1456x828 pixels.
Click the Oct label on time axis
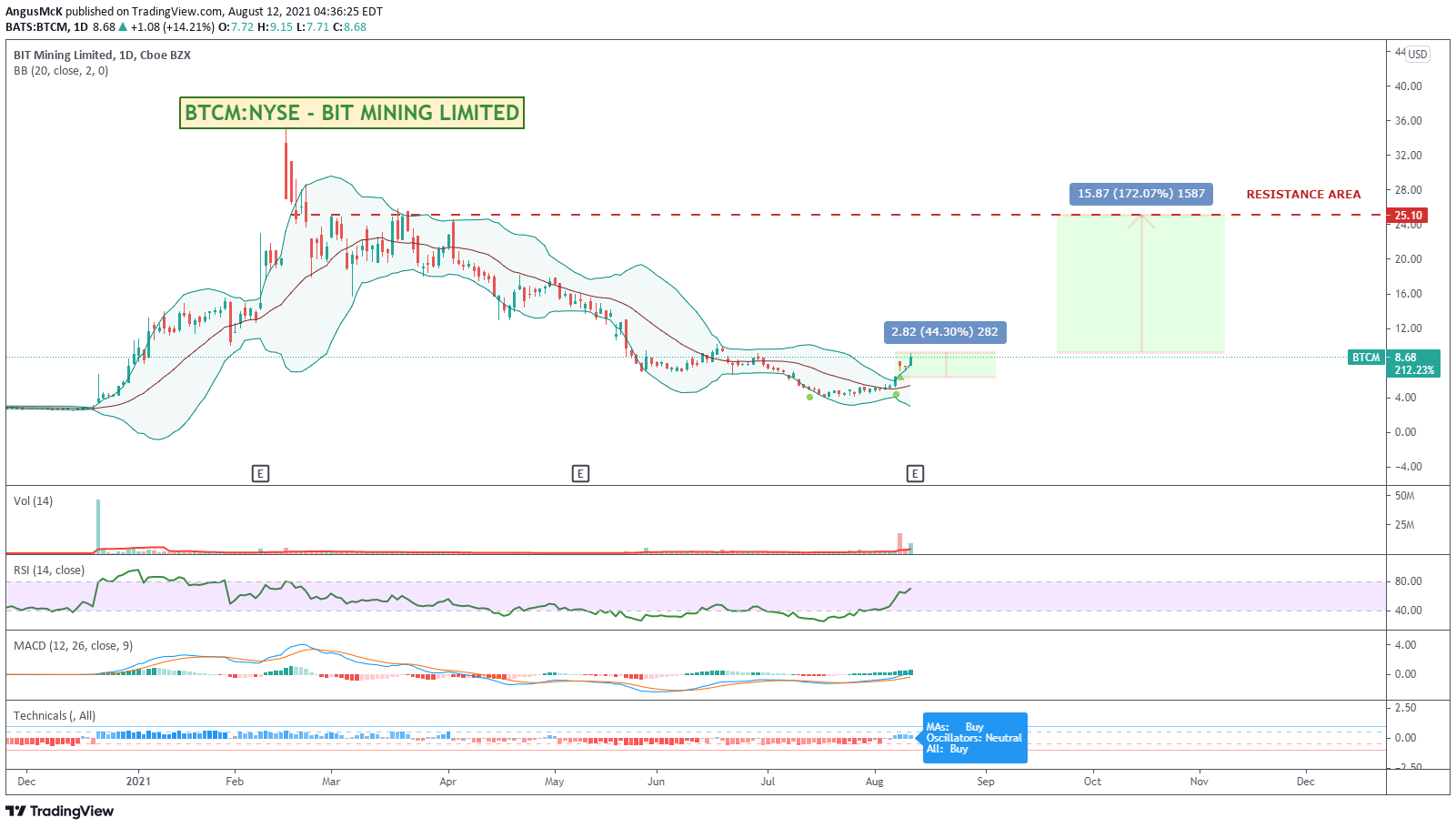(1092, 782)
